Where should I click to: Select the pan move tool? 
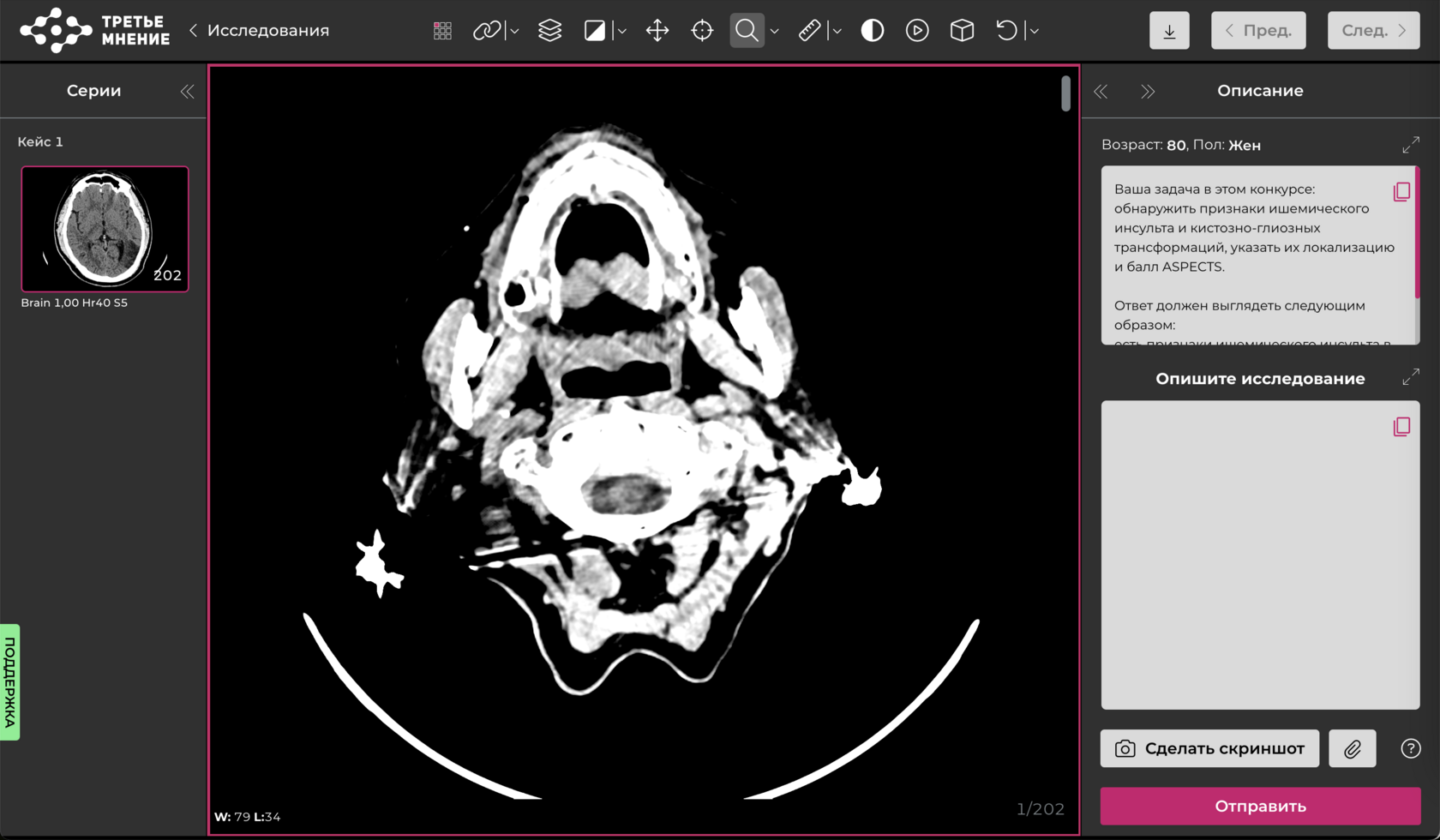657,31
